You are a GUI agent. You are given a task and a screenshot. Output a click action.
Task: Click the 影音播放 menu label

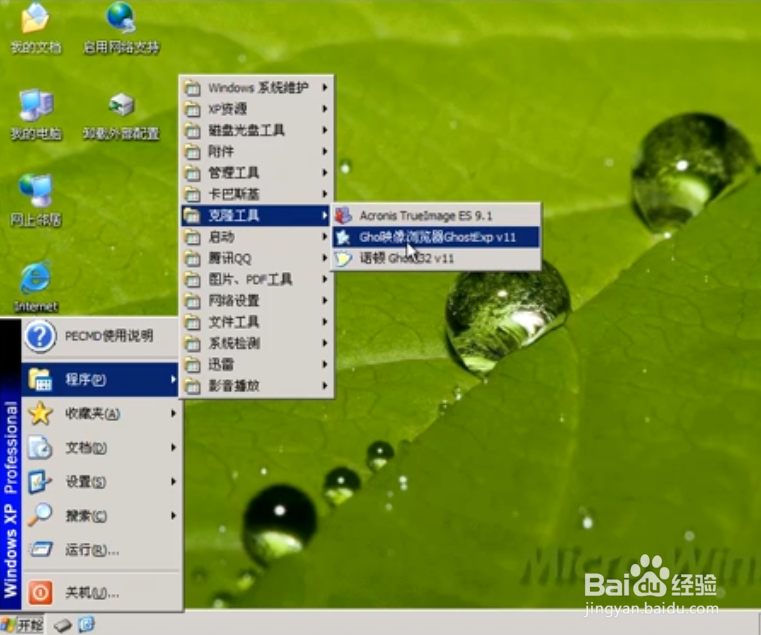[x=234, y=386]
